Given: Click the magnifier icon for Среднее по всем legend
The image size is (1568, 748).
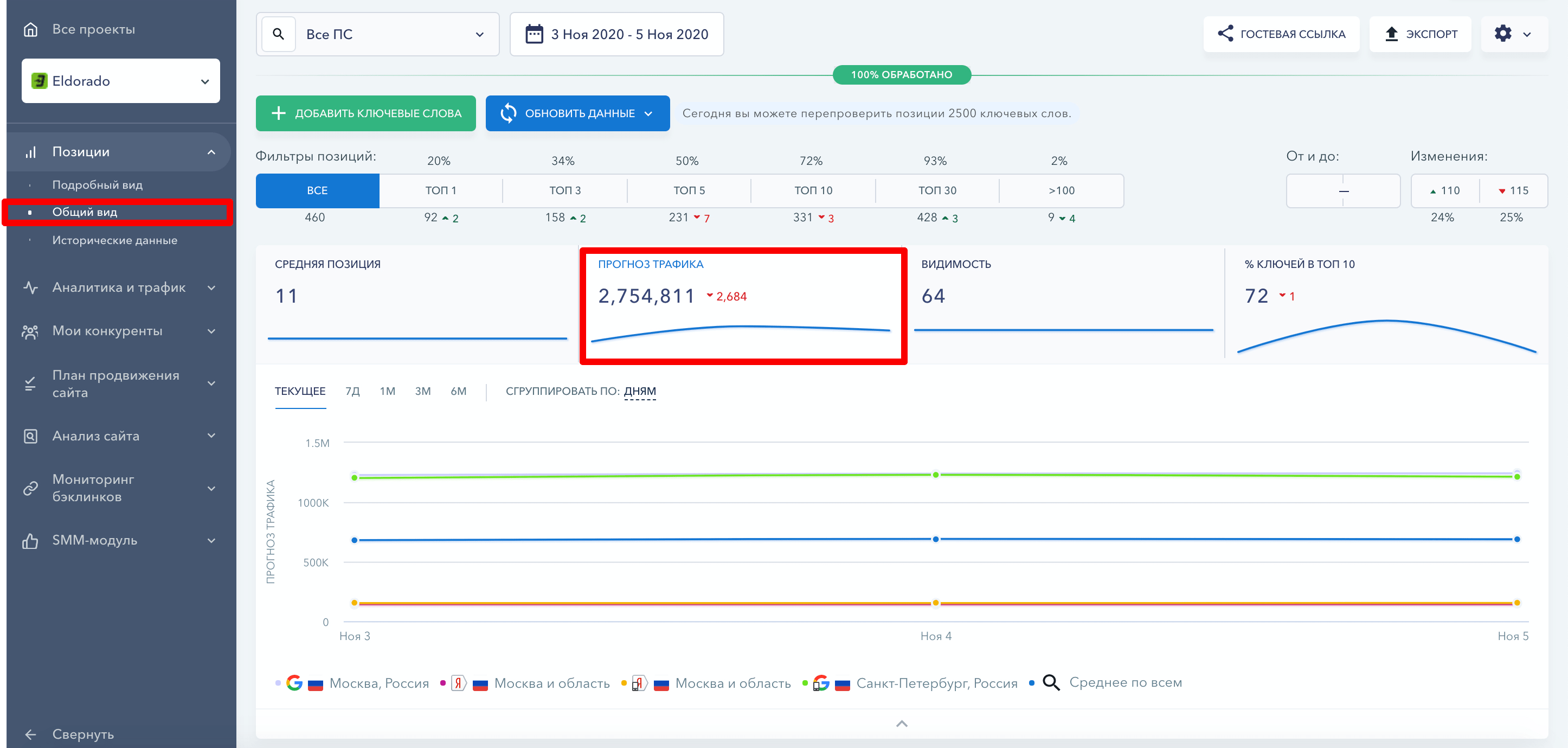Looking at the screenshot, I should 1051,683.
